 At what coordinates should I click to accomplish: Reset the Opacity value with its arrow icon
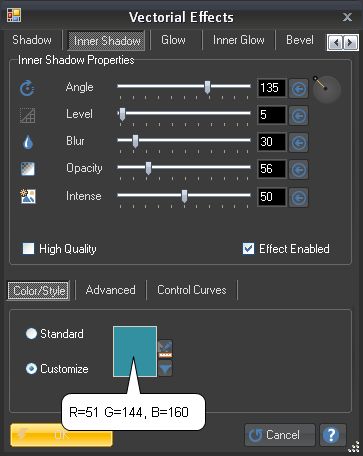pos(298,169)
